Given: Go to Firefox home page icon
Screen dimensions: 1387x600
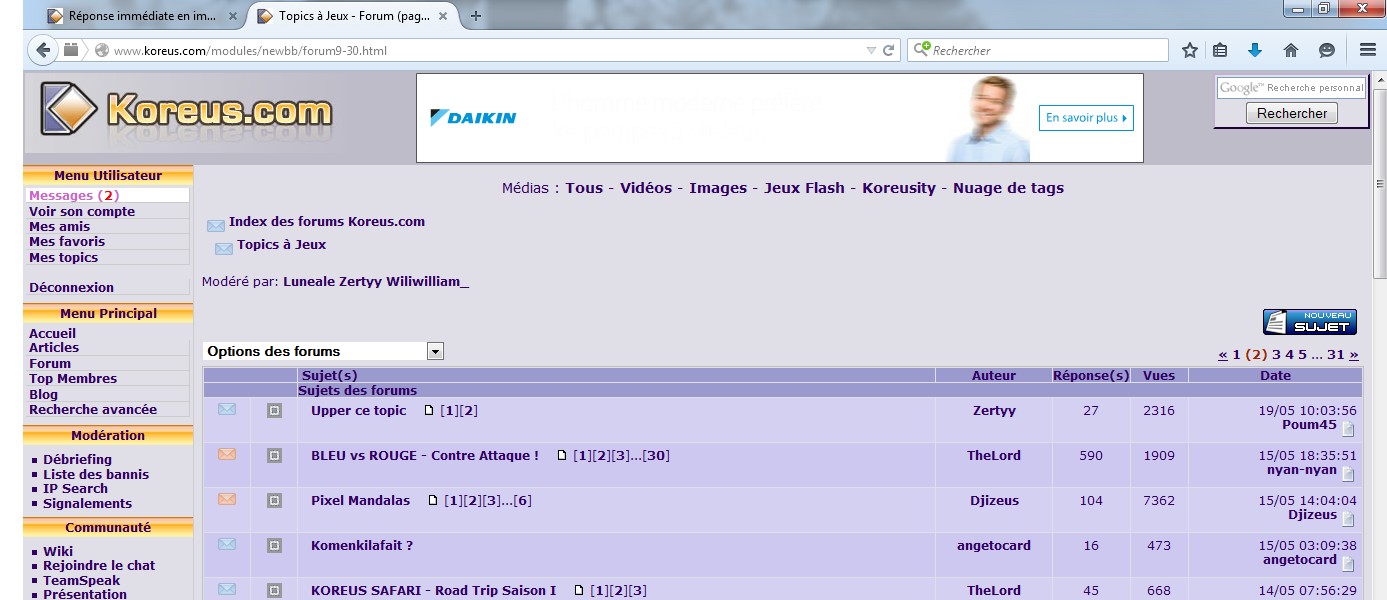Looking at the screenshot, I should pyautogui.click(x=1291, y=50).
